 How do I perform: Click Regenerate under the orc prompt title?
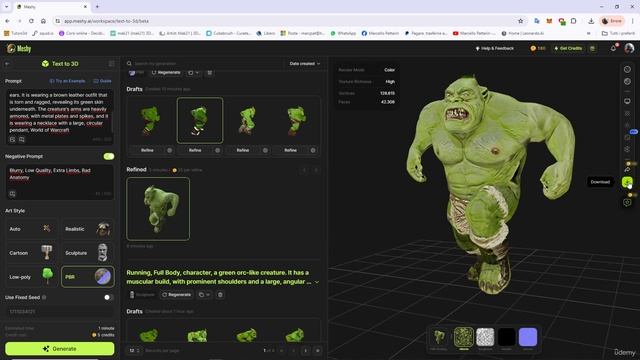[177, 295]
